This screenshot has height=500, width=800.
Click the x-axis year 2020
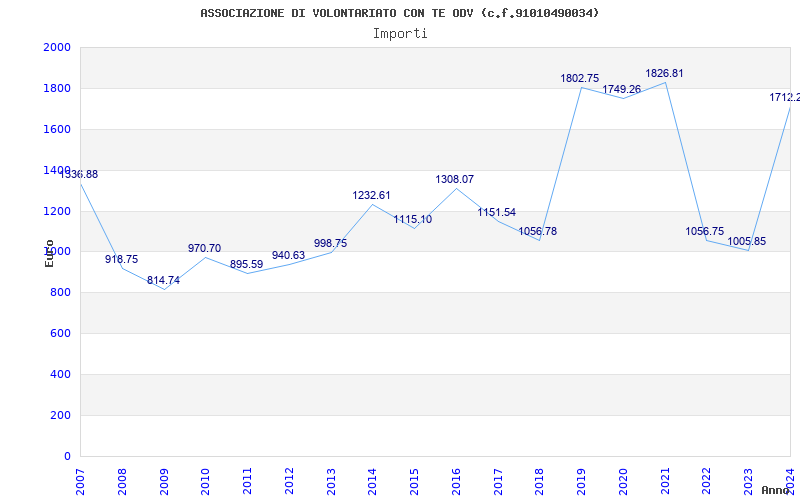point(623,482)
